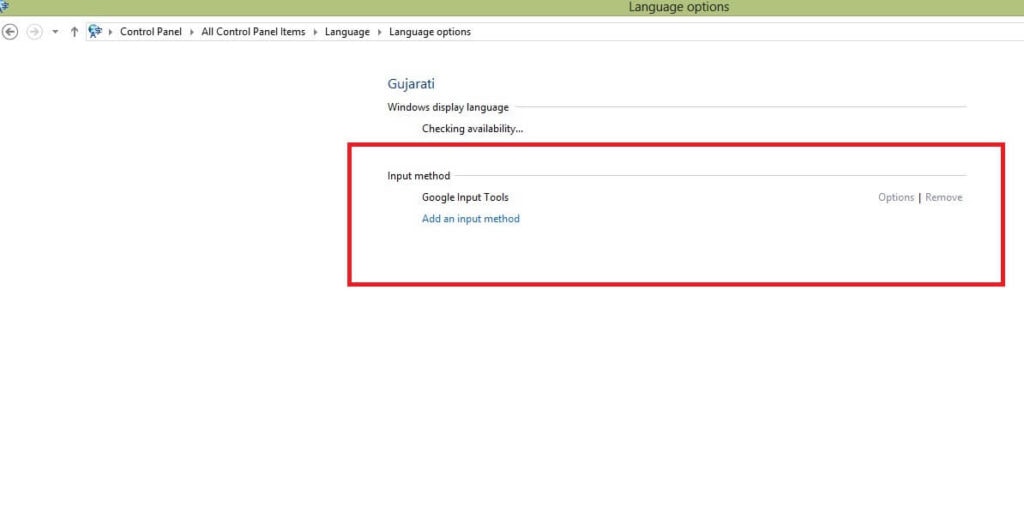Click the Forward navigation arrow

coord(34,31)
